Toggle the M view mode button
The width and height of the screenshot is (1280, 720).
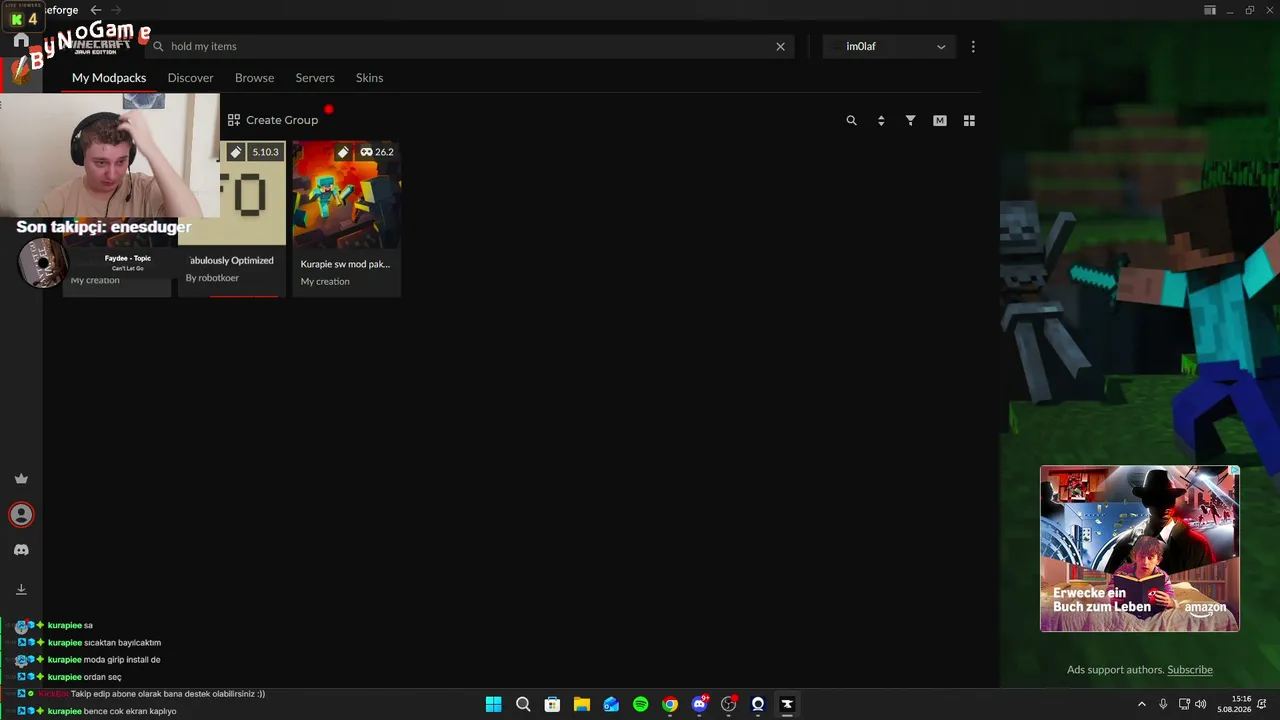tap(940, 120)
